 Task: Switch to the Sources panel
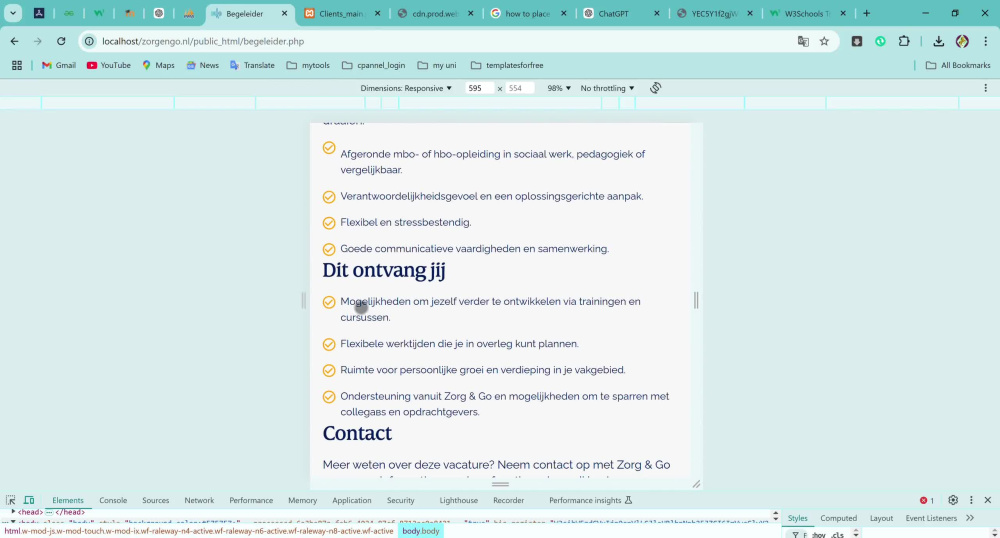[156, 500]
